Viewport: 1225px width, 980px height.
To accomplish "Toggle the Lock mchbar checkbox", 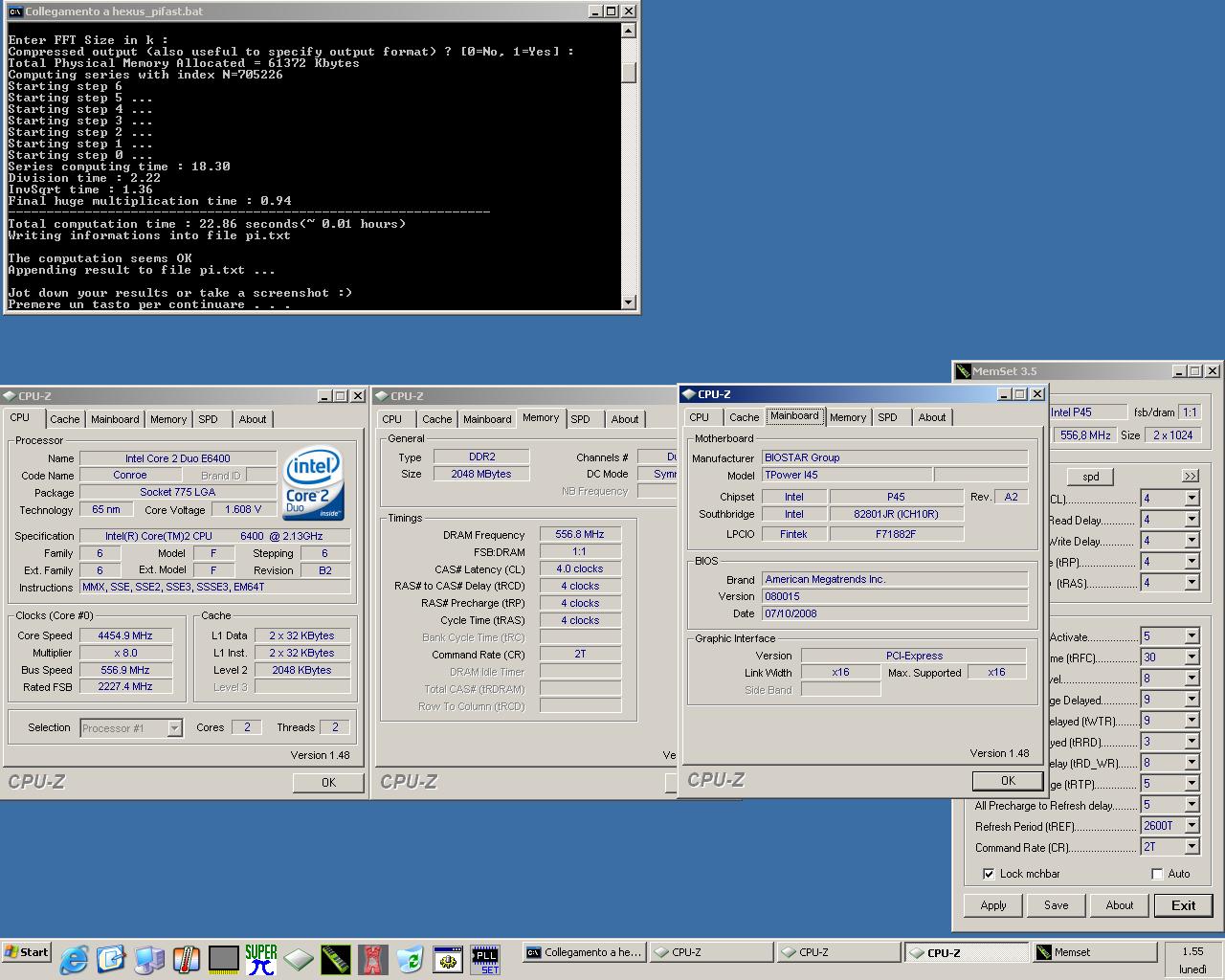I will 989,874.
